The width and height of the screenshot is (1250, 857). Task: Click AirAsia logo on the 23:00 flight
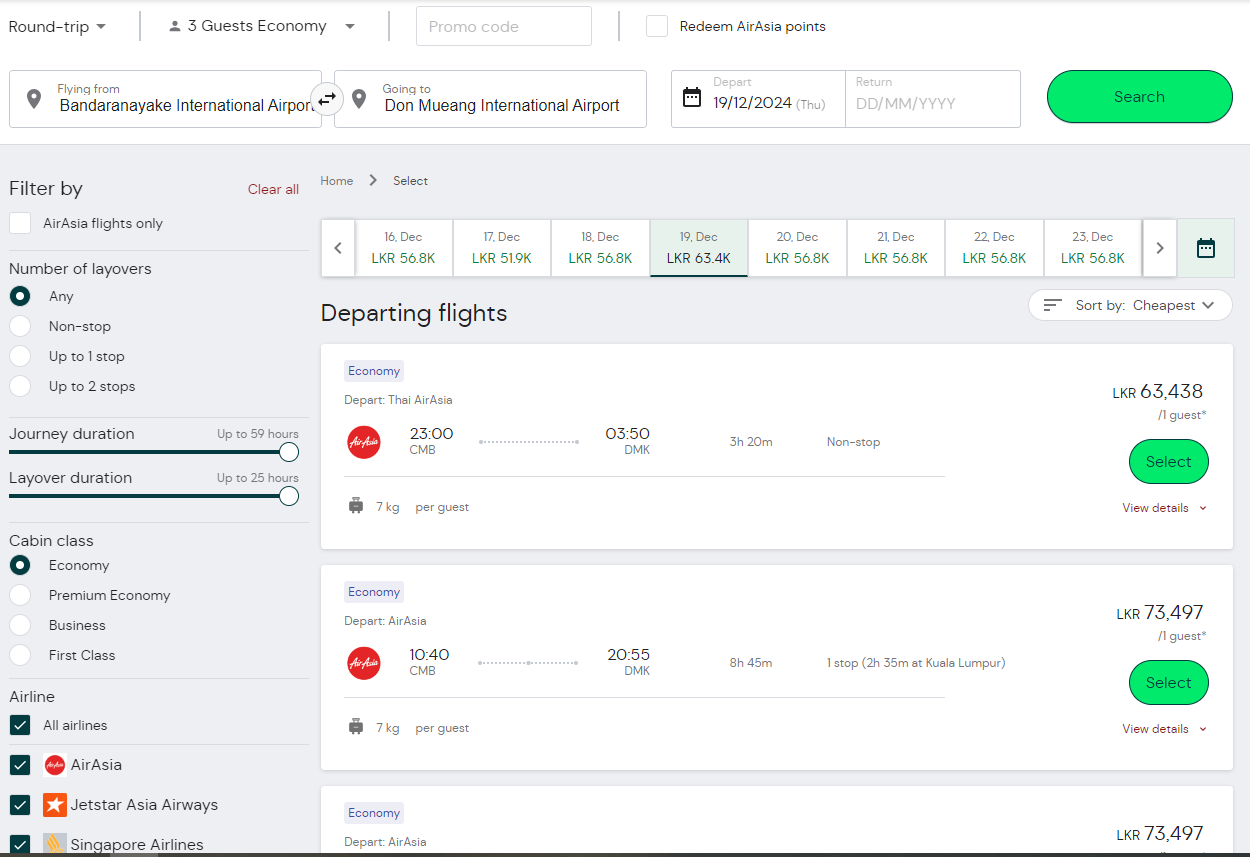click(364, 442)
